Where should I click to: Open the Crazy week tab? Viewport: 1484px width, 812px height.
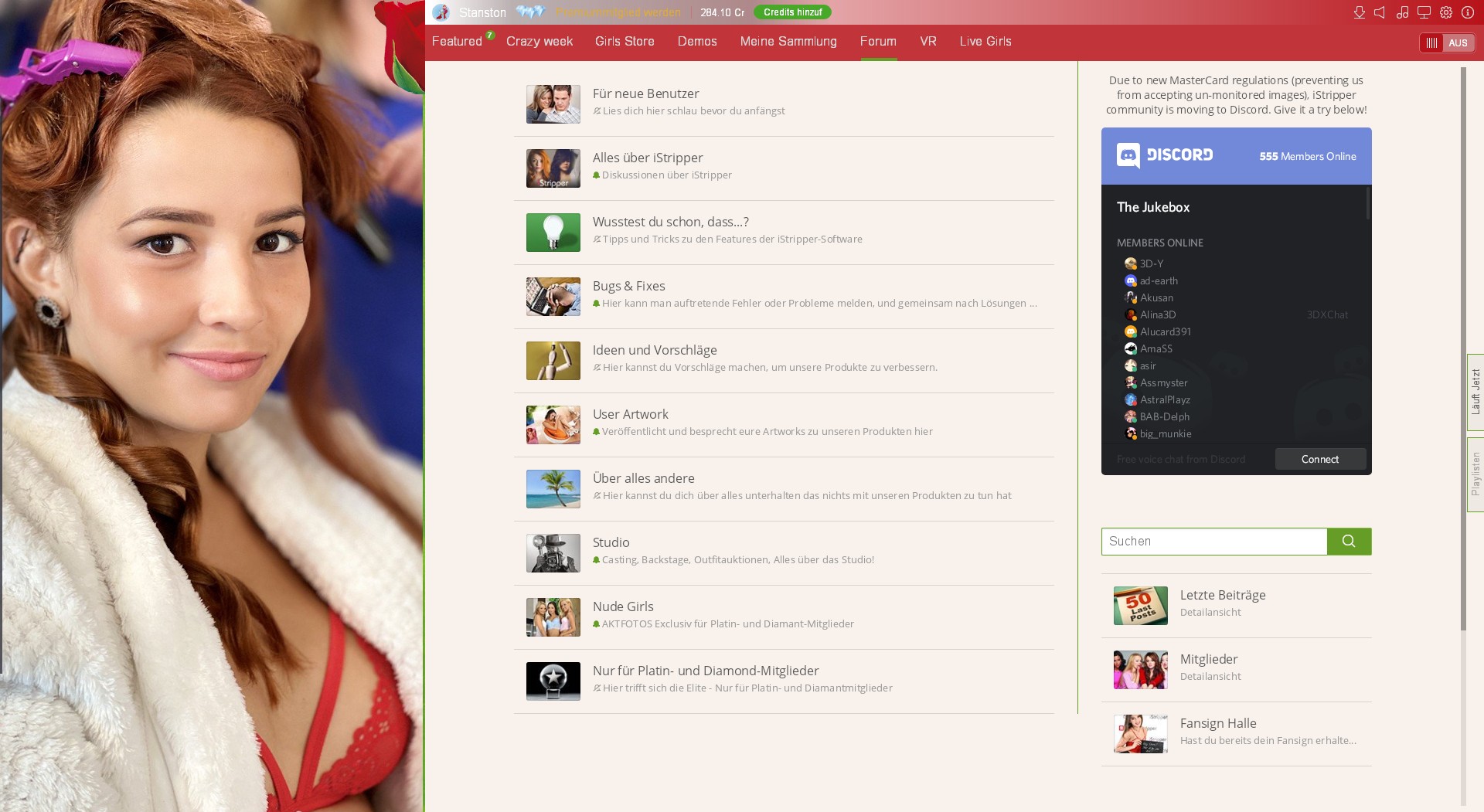(x=539, y=42)
